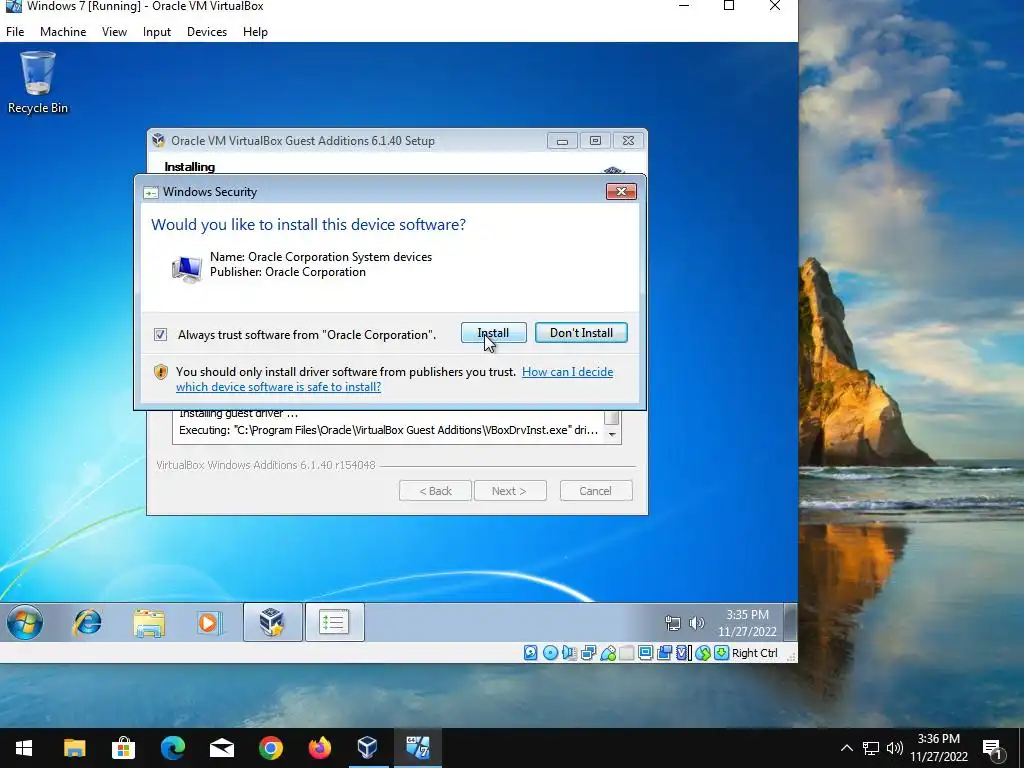1024x768 pixels.
Task: Click Install in Windows Security dialog
Action: pos(494,332)
